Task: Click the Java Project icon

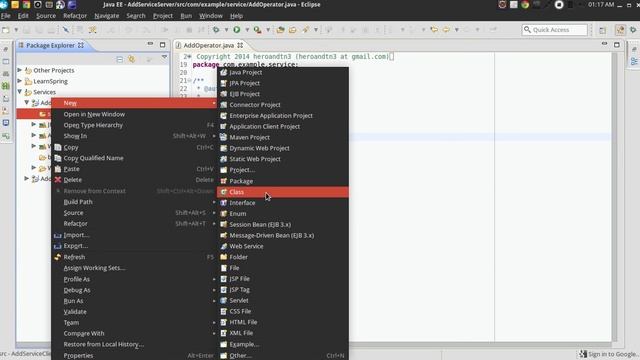Action: point(223,72)
